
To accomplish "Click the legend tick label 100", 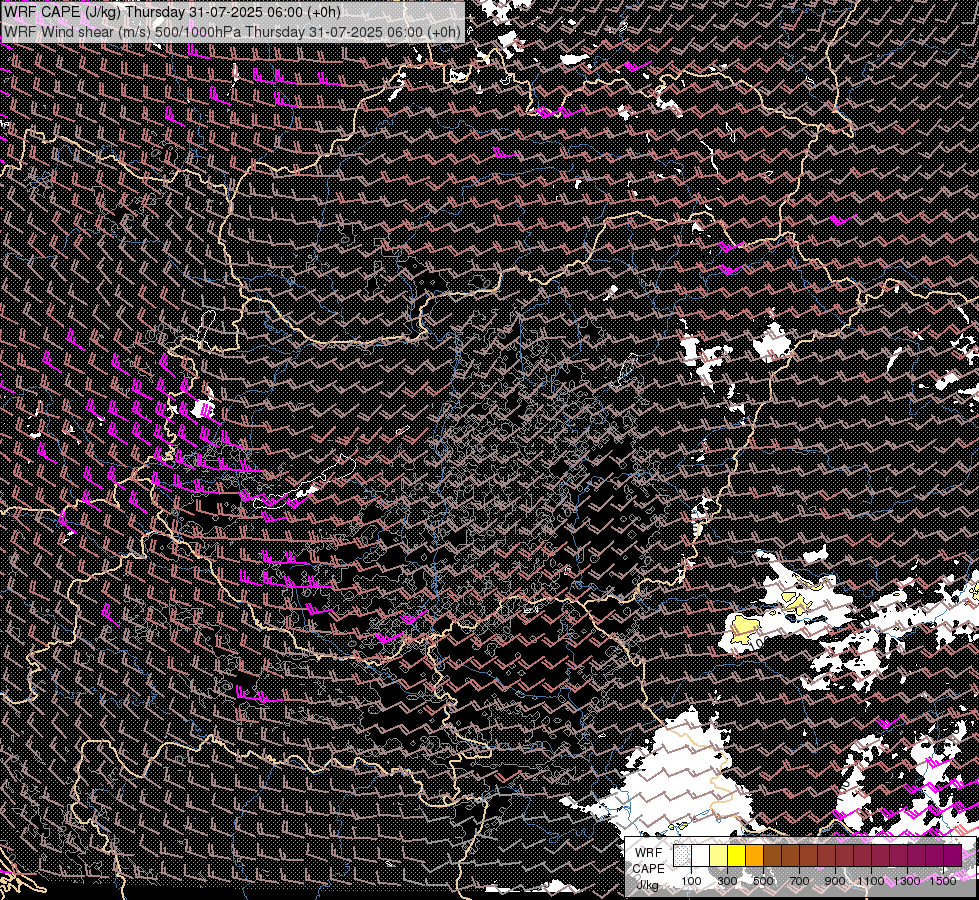I will pos(691,881).
